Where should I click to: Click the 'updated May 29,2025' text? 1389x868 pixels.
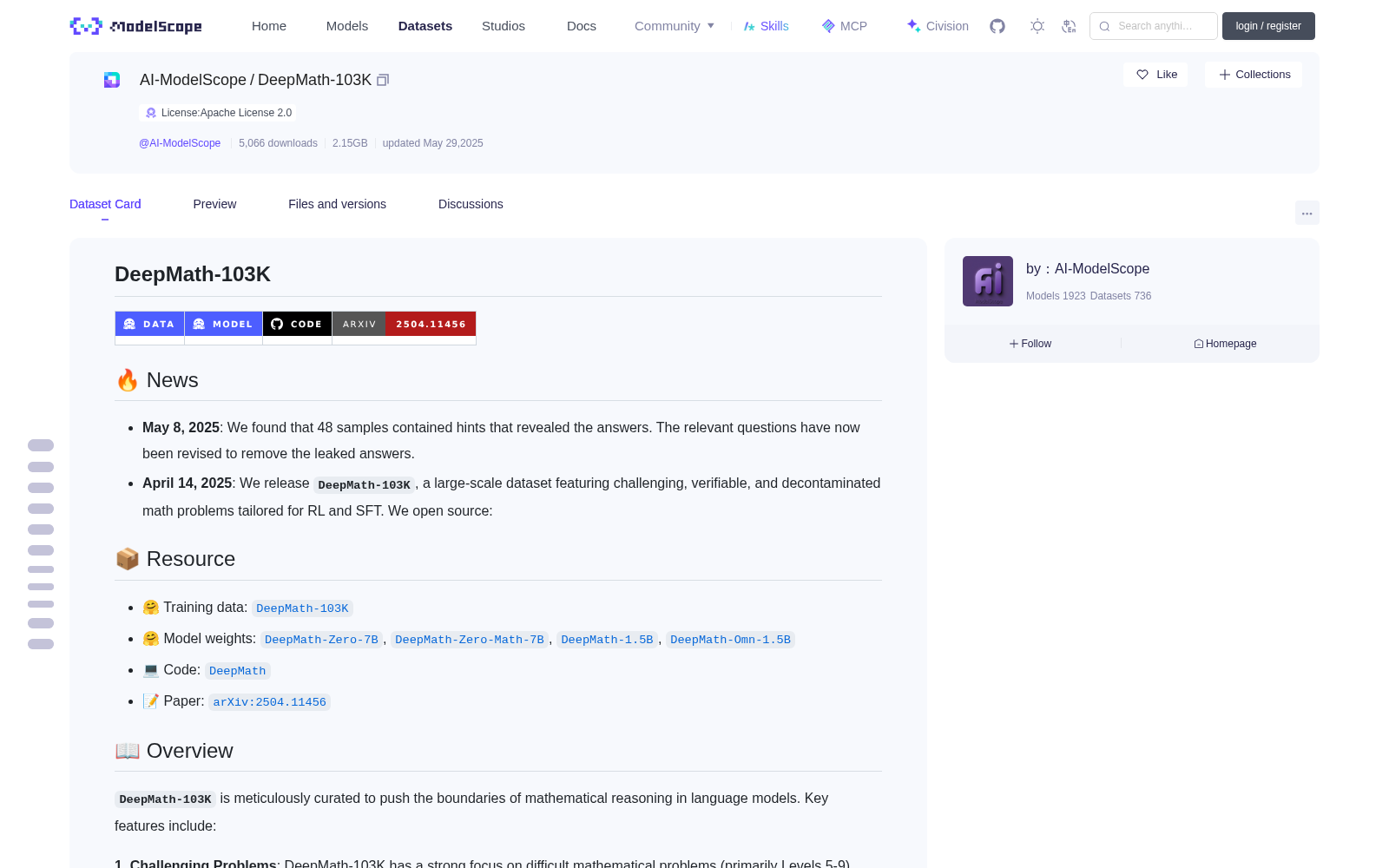(x=432, y=143)
